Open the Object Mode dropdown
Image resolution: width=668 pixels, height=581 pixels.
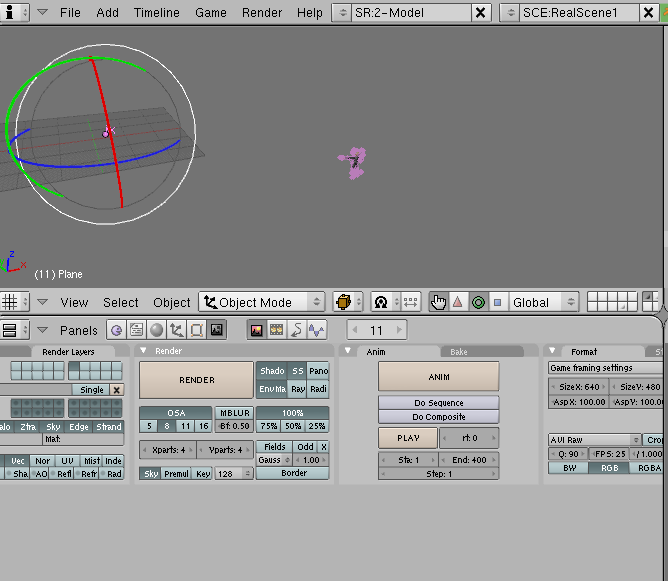click(262, 302)
